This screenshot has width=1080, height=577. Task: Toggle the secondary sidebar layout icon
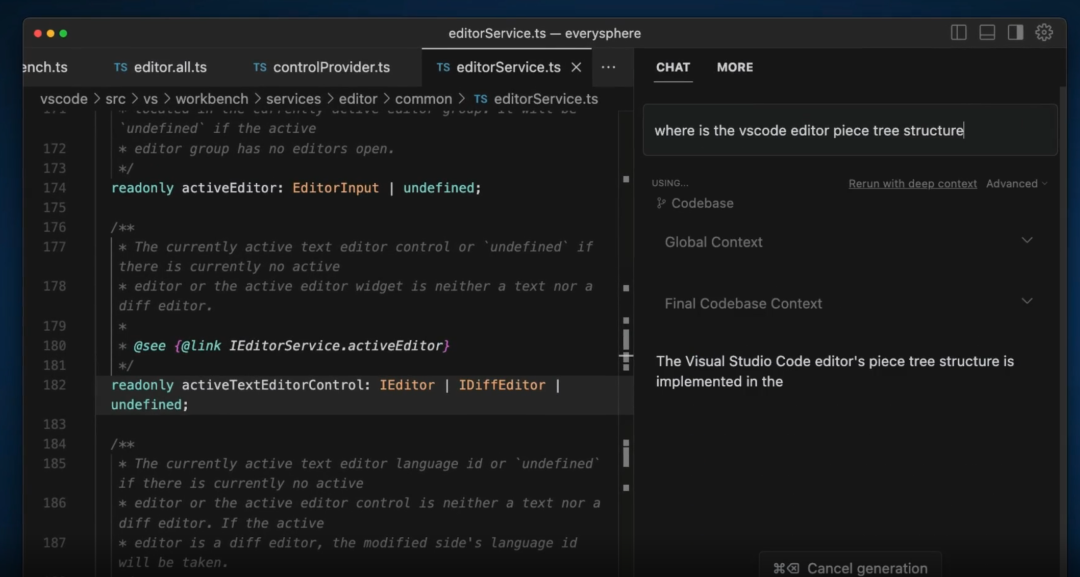(1015, 32)
